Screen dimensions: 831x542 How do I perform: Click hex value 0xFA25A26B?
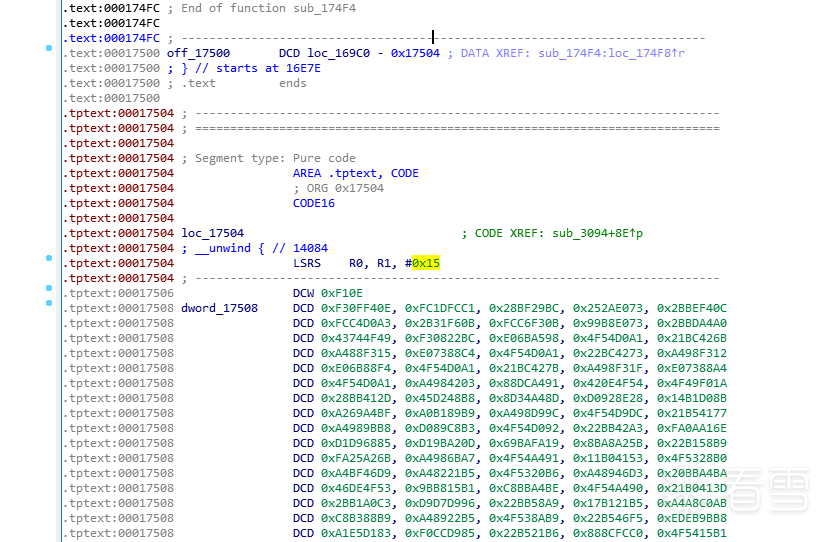(356, 458)
